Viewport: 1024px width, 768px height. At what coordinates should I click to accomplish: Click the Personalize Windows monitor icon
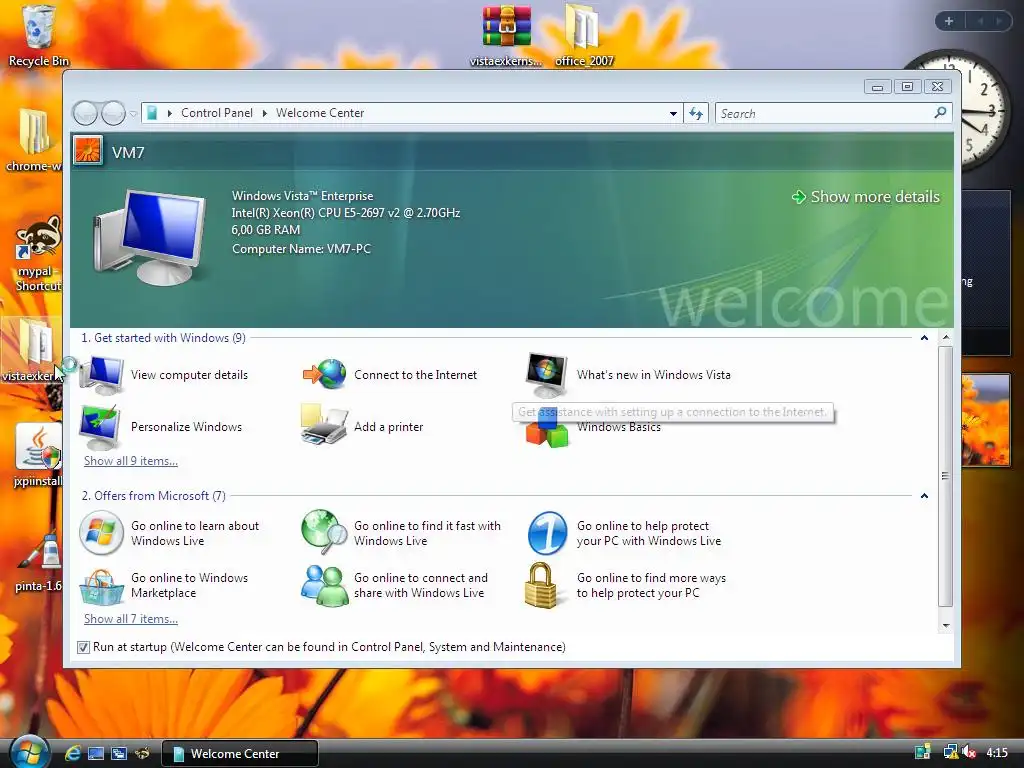click(x=99, y=427)
